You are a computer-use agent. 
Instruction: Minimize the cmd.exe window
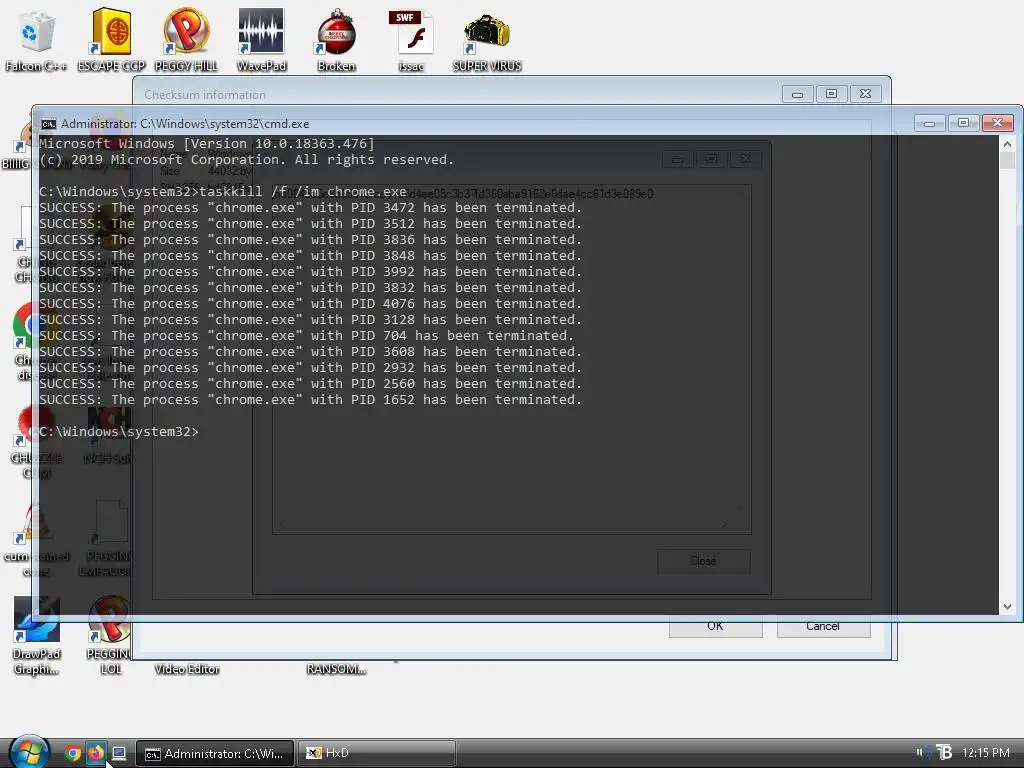[x=929, y=123]
